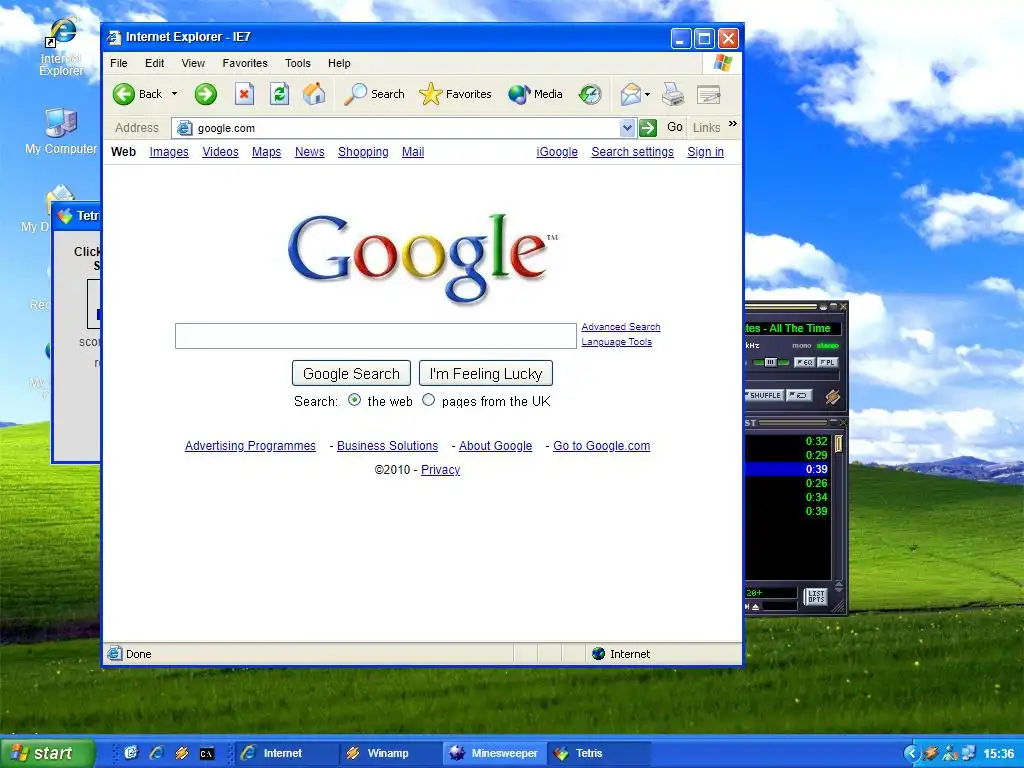Open the Media toolbar button
This screenshot has height=768, width=1024.
tap(536, 94)
